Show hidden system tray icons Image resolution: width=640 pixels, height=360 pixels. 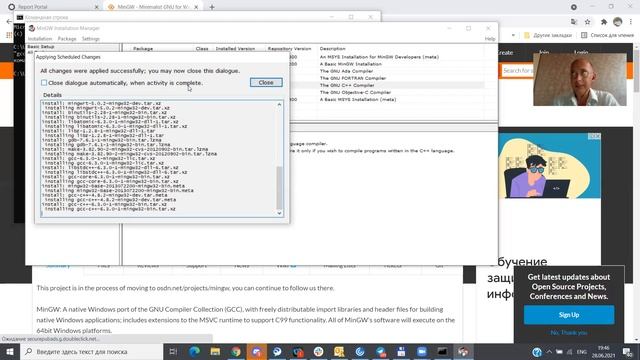(x=549, y=352)
